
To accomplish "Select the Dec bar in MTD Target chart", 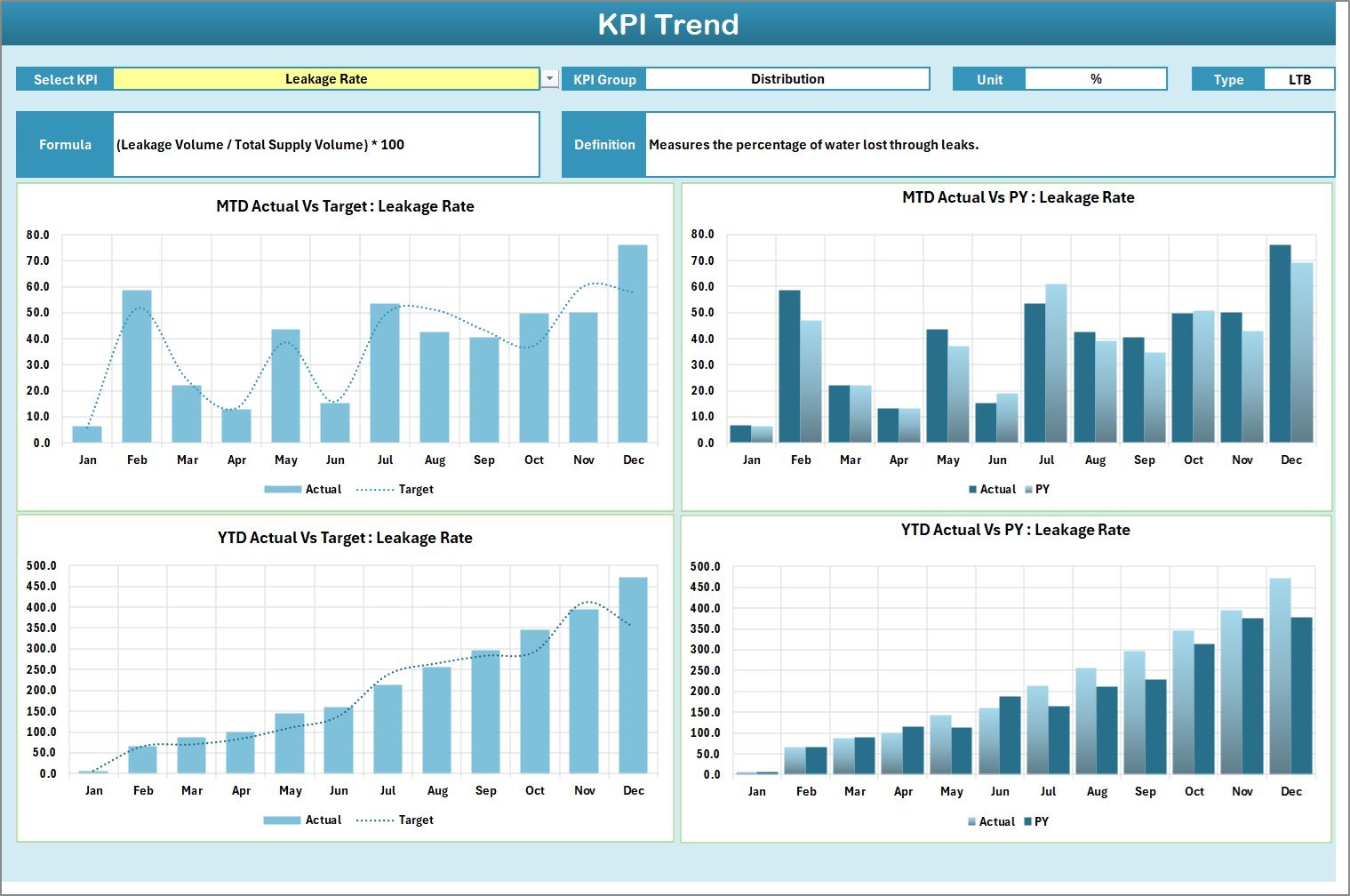I will click(x=633, y=343).
